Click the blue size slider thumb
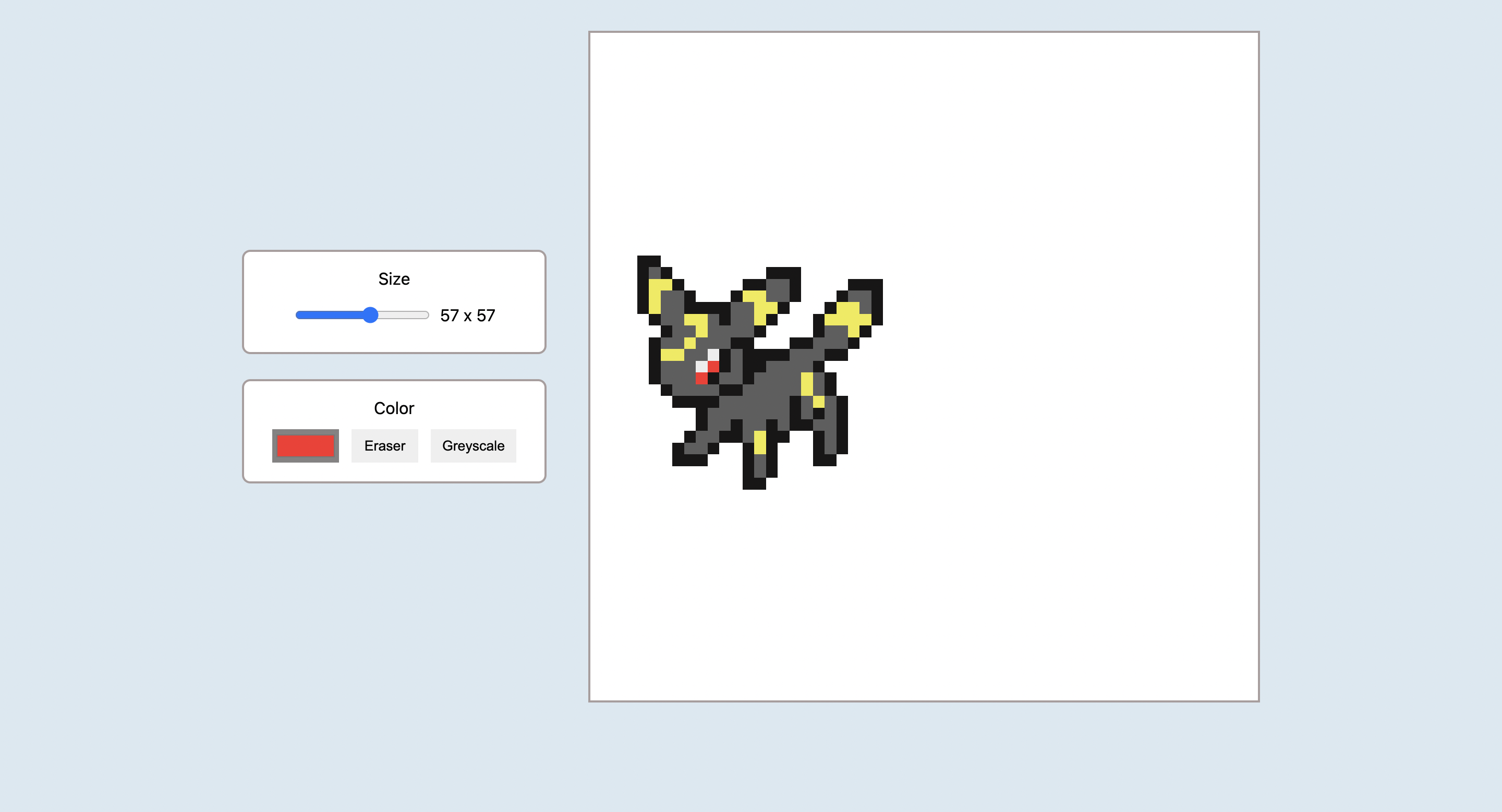This screenshot has height=812, width=1502. click(x=370, y=316)
